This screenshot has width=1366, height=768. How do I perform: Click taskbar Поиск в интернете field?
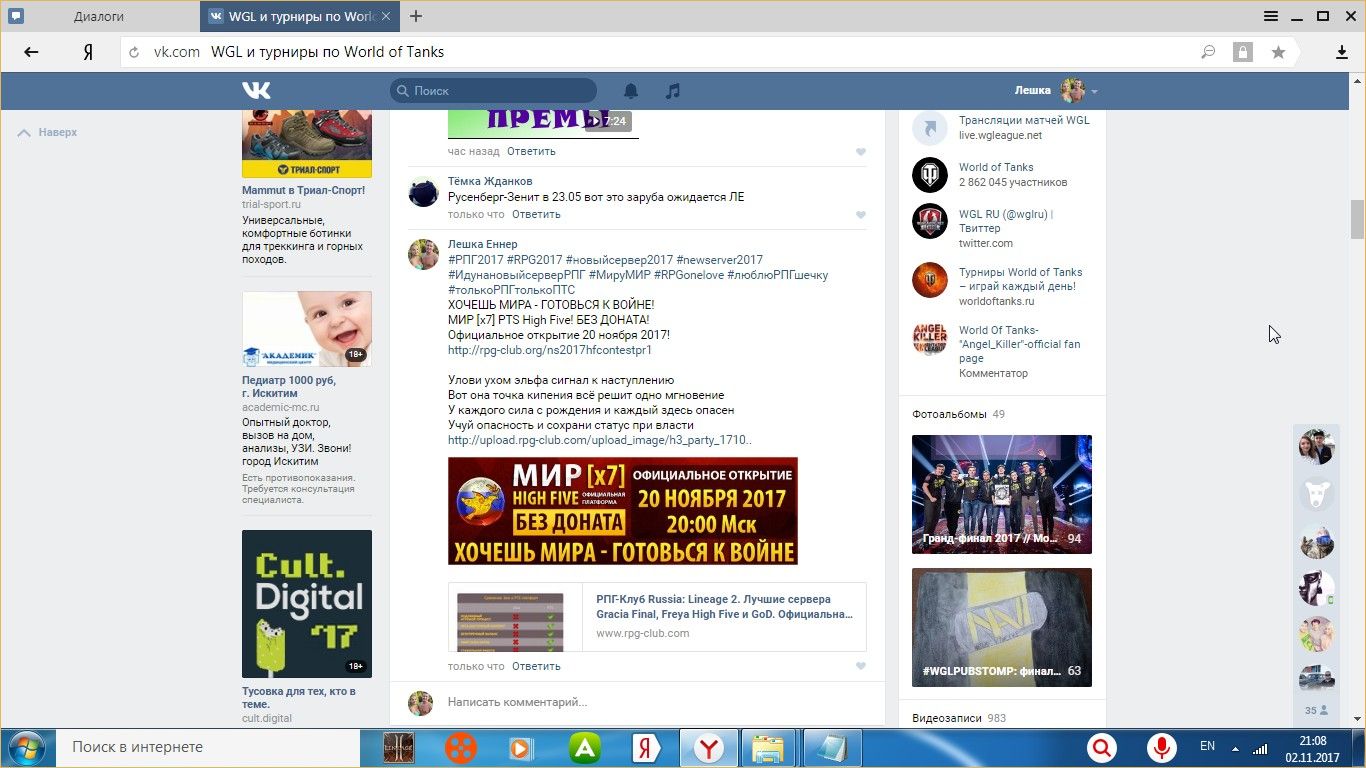[x=206, y=747]
